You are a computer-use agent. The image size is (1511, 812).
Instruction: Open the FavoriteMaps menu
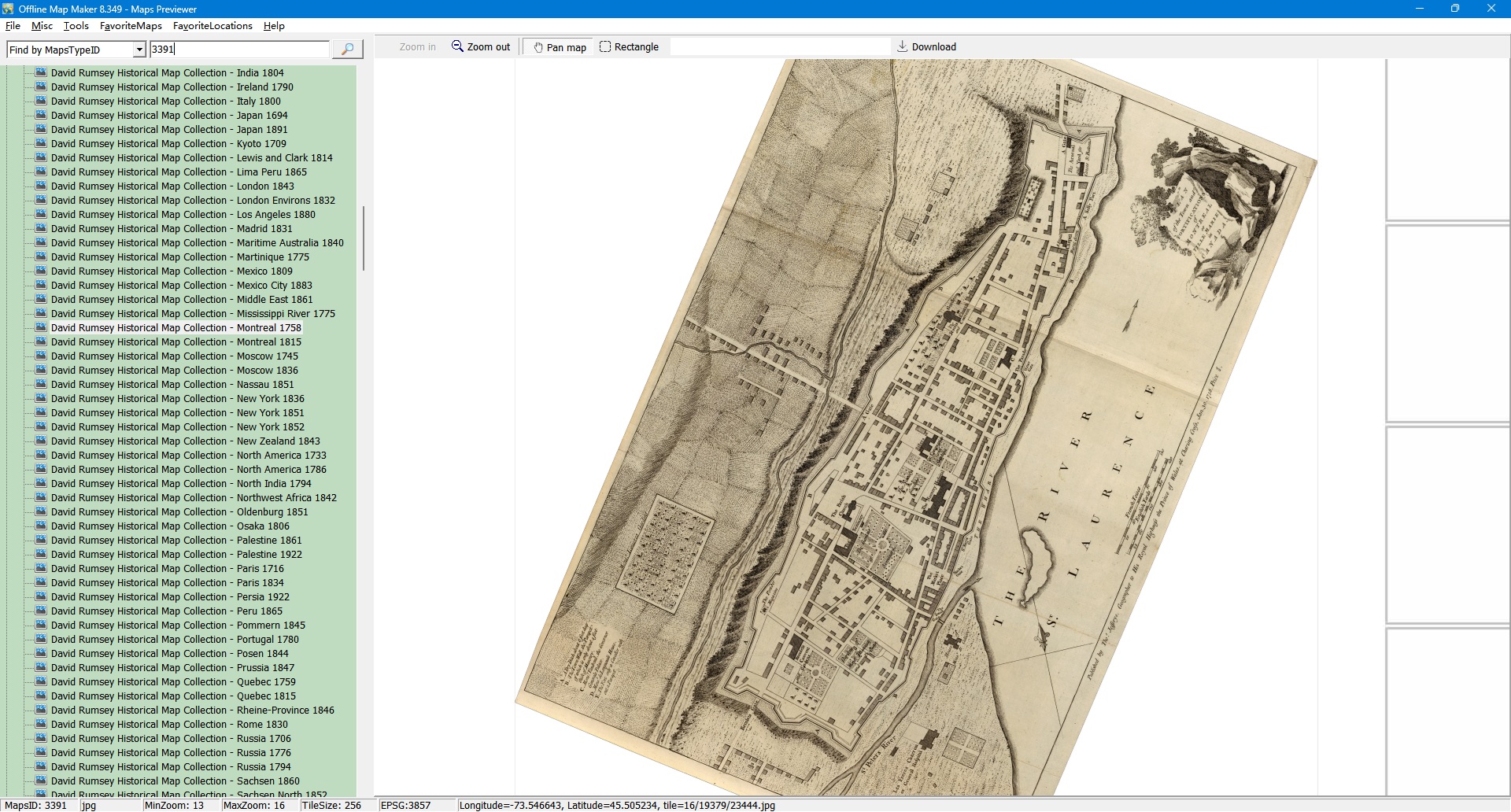[131, 26]
